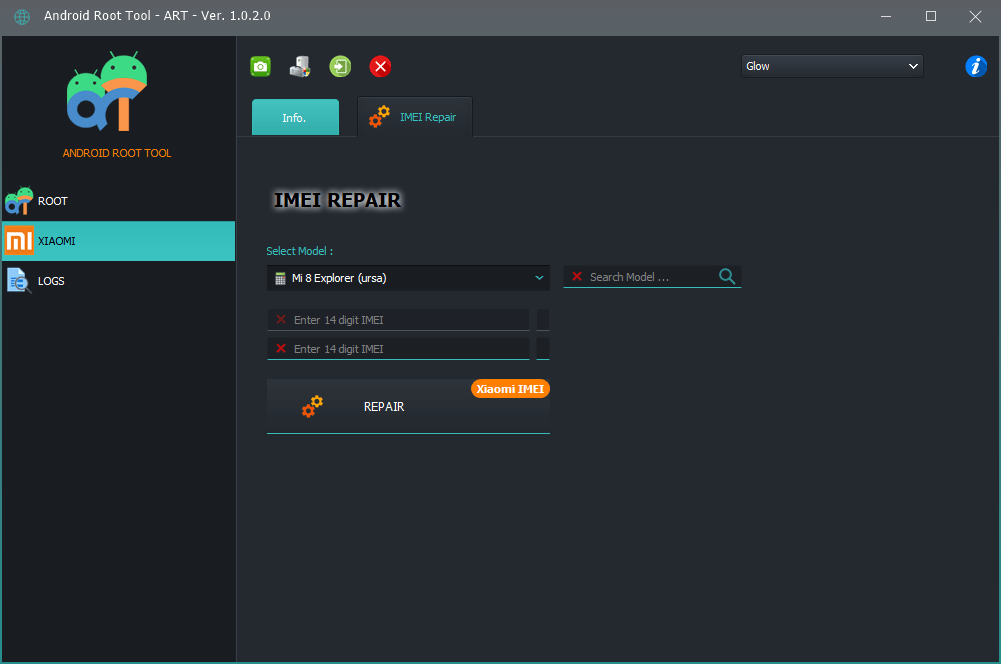The width and height of the screenshot is (1001, 664).
Task: Switch to the Info tab
Action: 295,117
